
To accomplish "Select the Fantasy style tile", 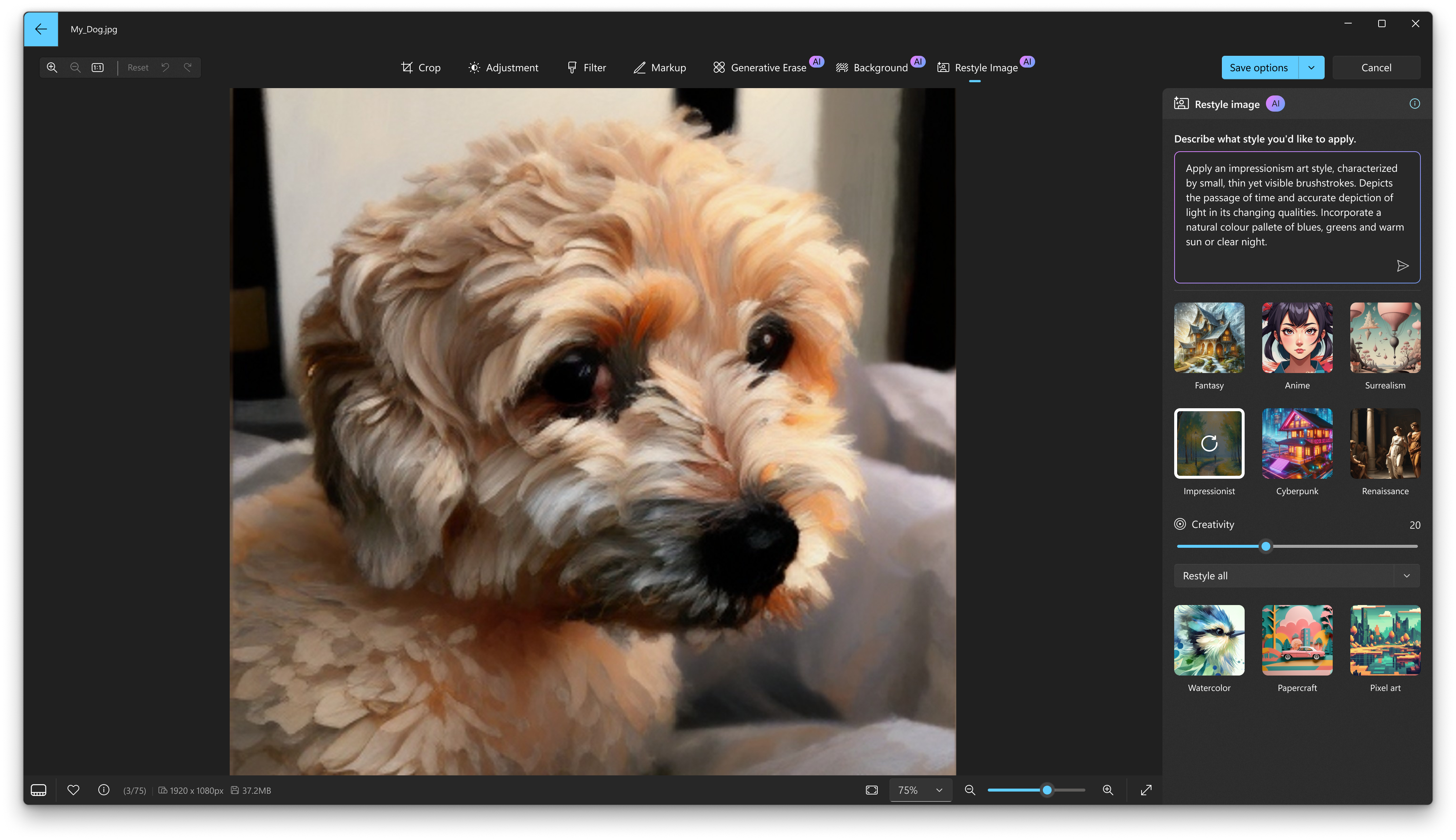I will (x=1209, y=338).
